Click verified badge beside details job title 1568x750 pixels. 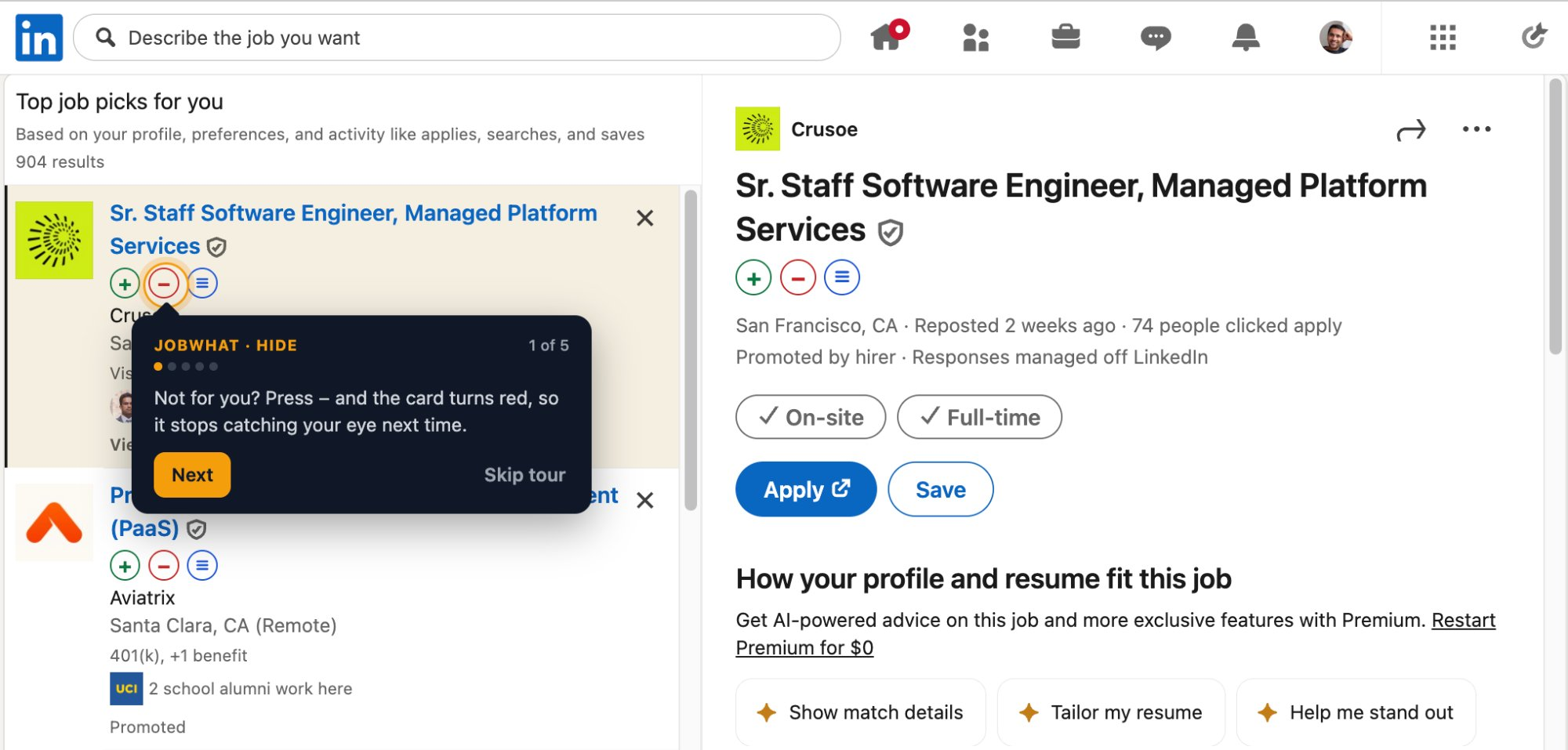point(890,232)
